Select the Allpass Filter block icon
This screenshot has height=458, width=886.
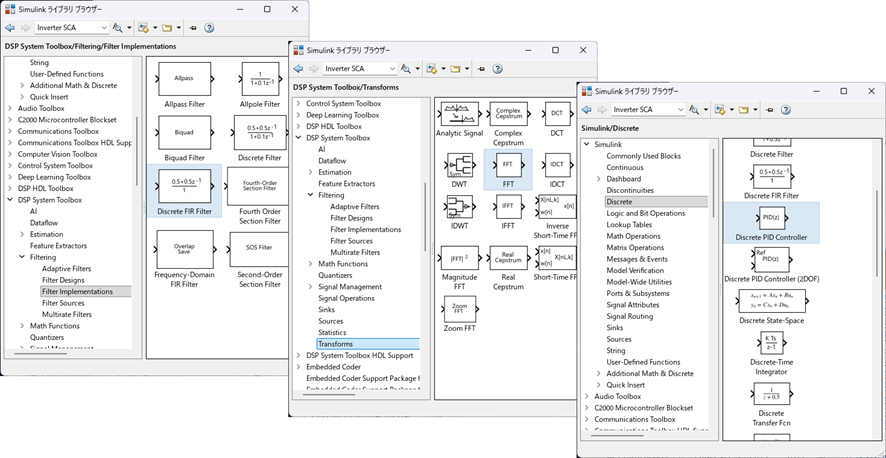click(184, 77)
